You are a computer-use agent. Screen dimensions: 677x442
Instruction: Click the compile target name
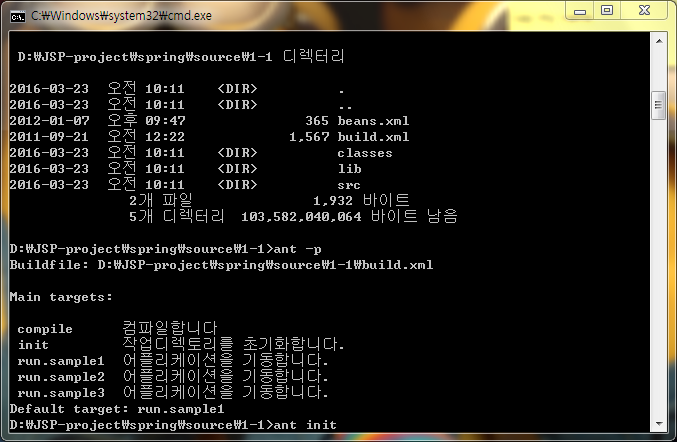click(45, 329)
